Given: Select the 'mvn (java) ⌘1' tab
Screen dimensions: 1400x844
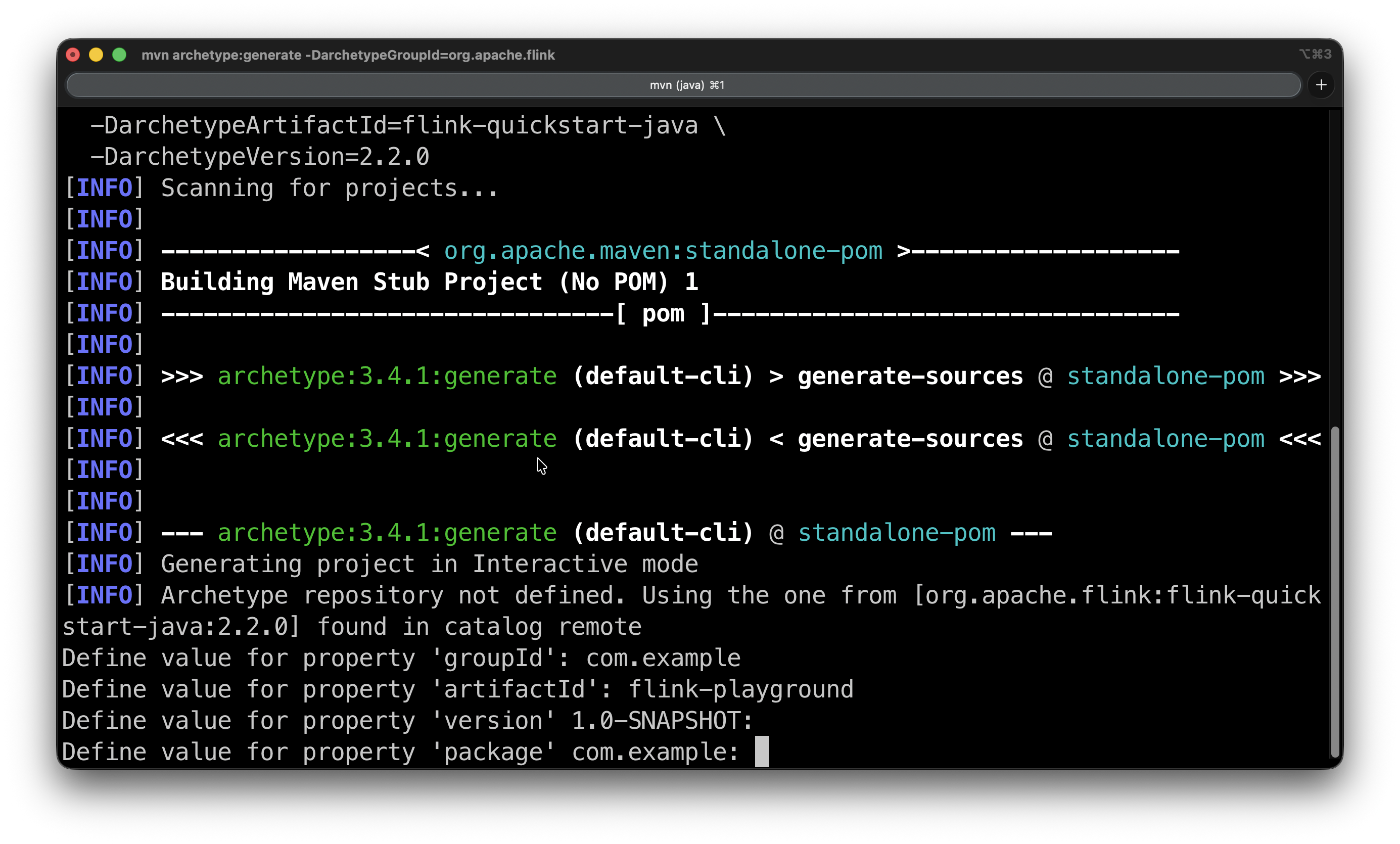Looking at the screenshot, I should (683, 84).
